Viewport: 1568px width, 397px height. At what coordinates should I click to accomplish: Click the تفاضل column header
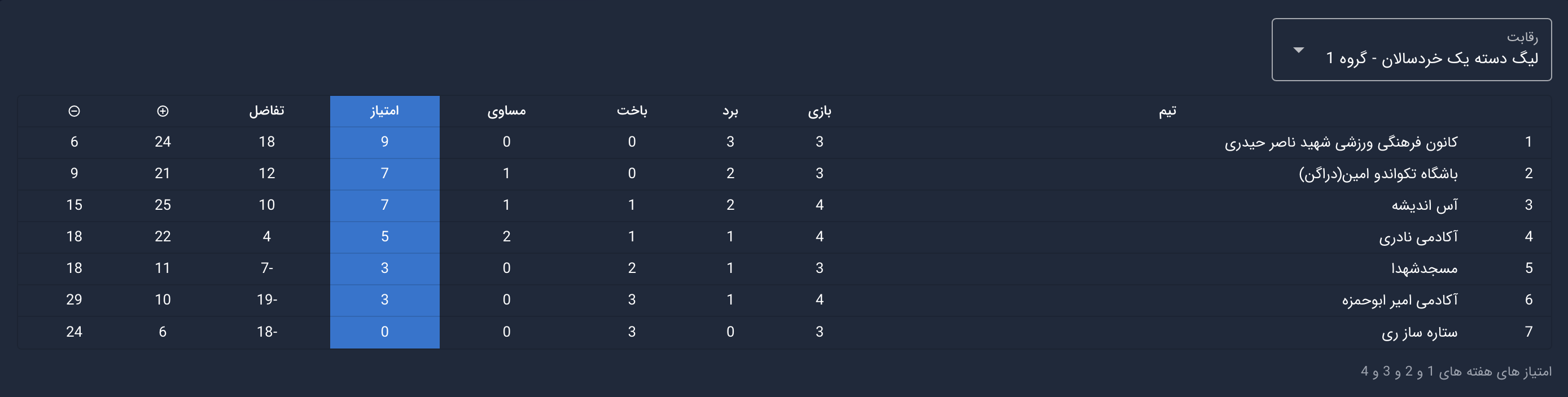click(x=266, y=111)
